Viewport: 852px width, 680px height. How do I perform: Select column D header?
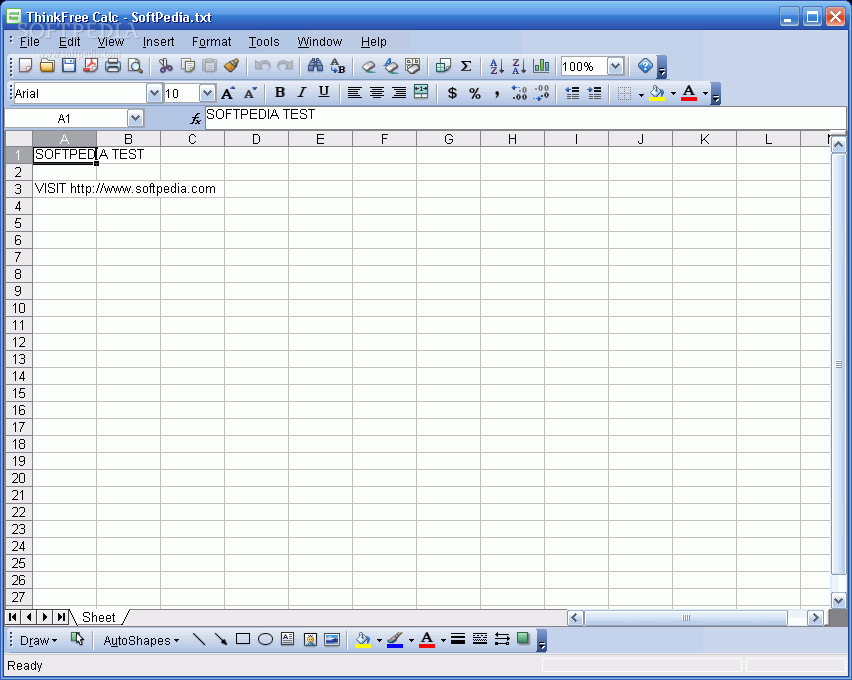(x=256, y=139)
